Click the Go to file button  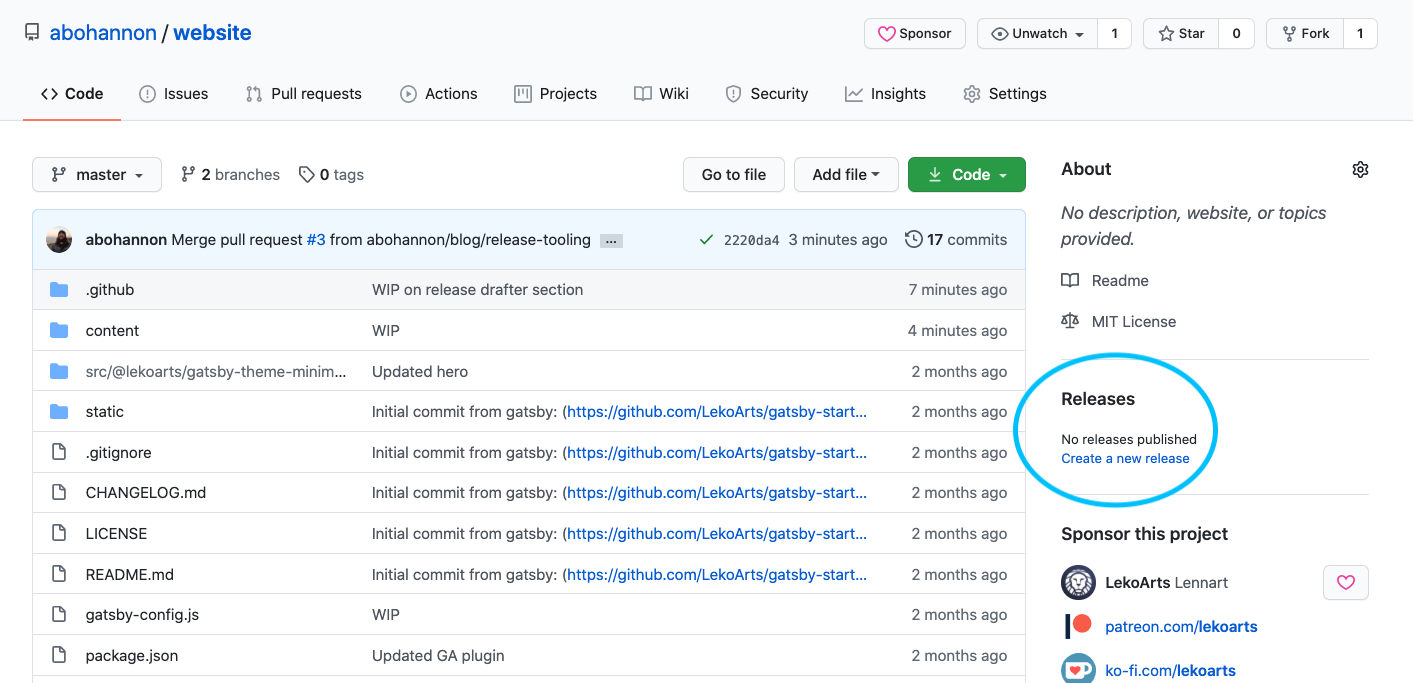point(734,174)
